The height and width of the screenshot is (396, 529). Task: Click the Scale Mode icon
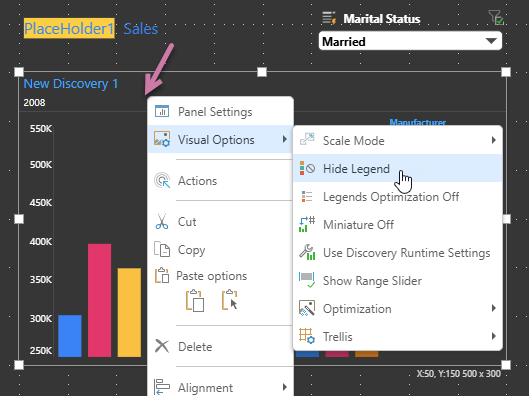click(x=307, y=140)
